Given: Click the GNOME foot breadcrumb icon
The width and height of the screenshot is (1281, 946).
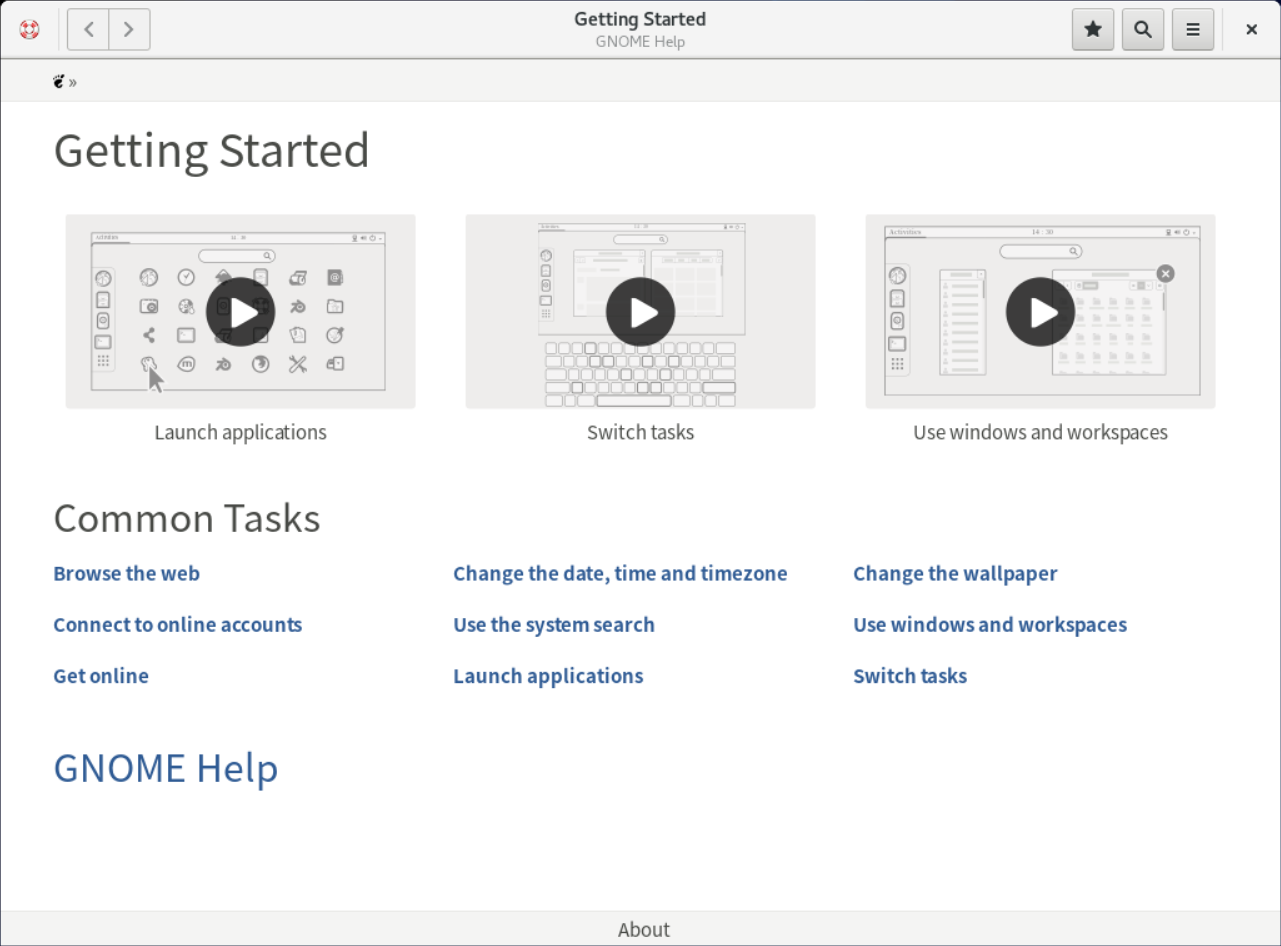Looking at the screenshot, I should [x=60, y=81].
